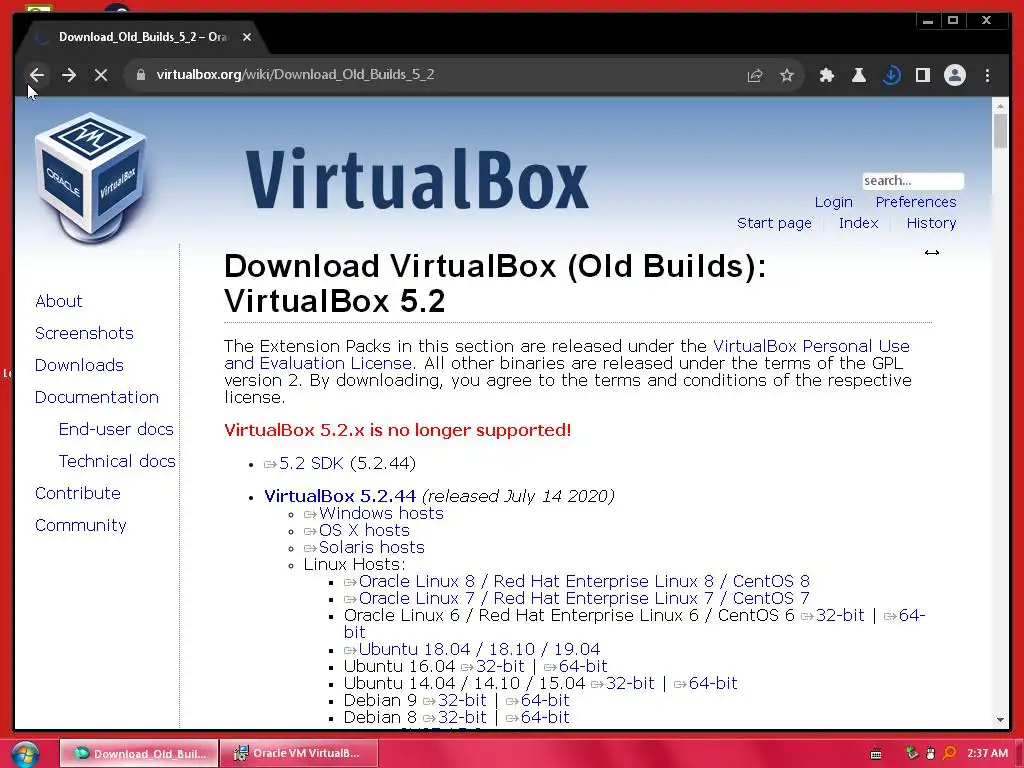
Task: Open About in the sidebar
Action: pos(59,301)
